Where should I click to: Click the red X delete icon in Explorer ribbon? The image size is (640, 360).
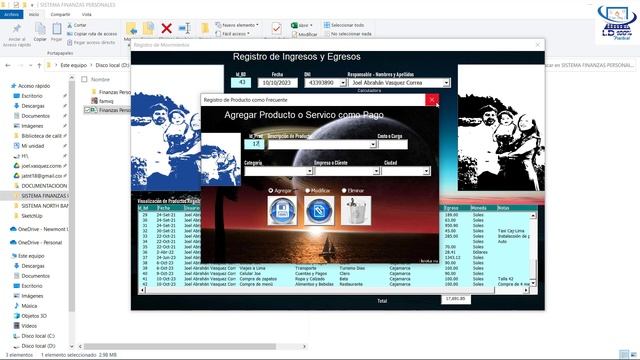[x=166, y=28]
